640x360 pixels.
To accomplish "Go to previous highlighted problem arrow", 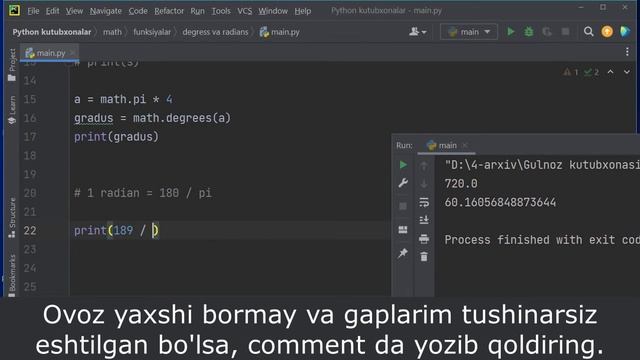I will tap(611, 72).
